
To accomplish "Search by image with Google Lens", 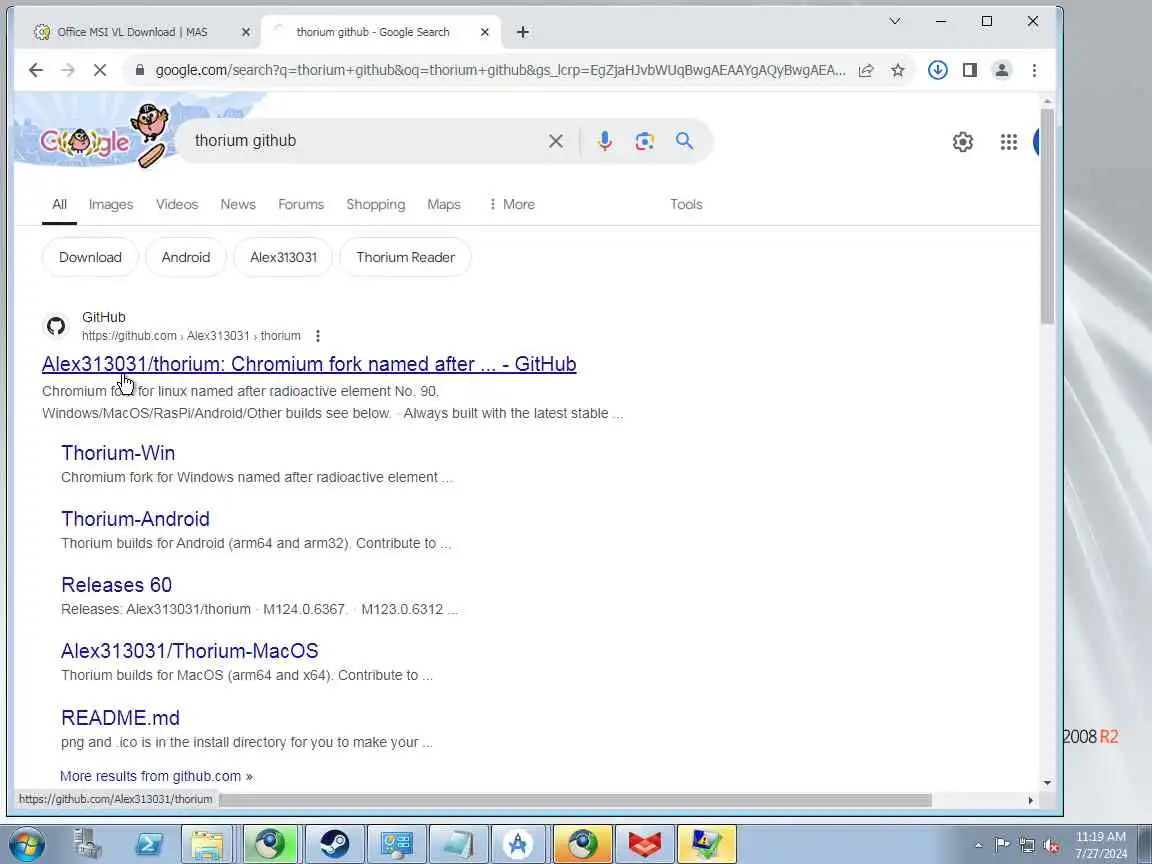I will 644,141.
